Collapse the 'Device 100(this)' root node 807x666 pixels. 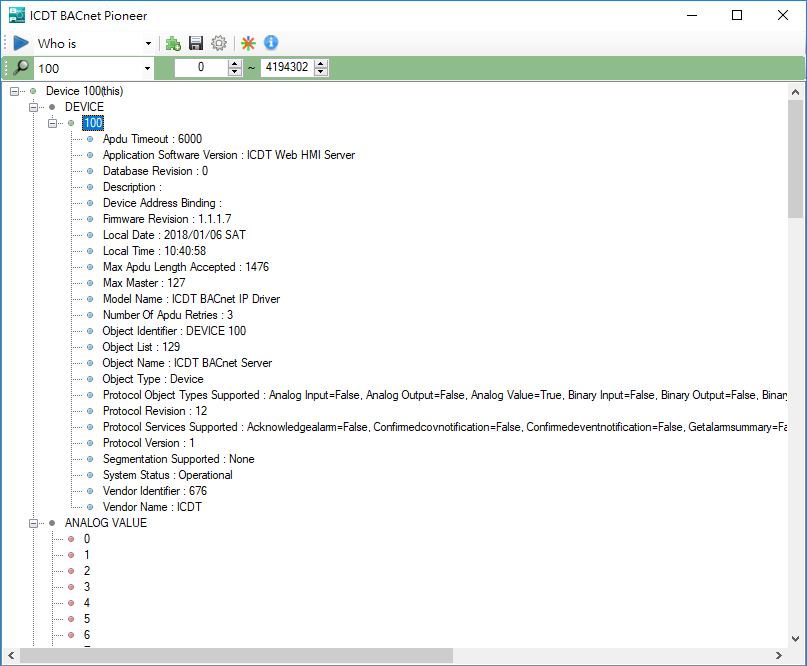point(14,91)
